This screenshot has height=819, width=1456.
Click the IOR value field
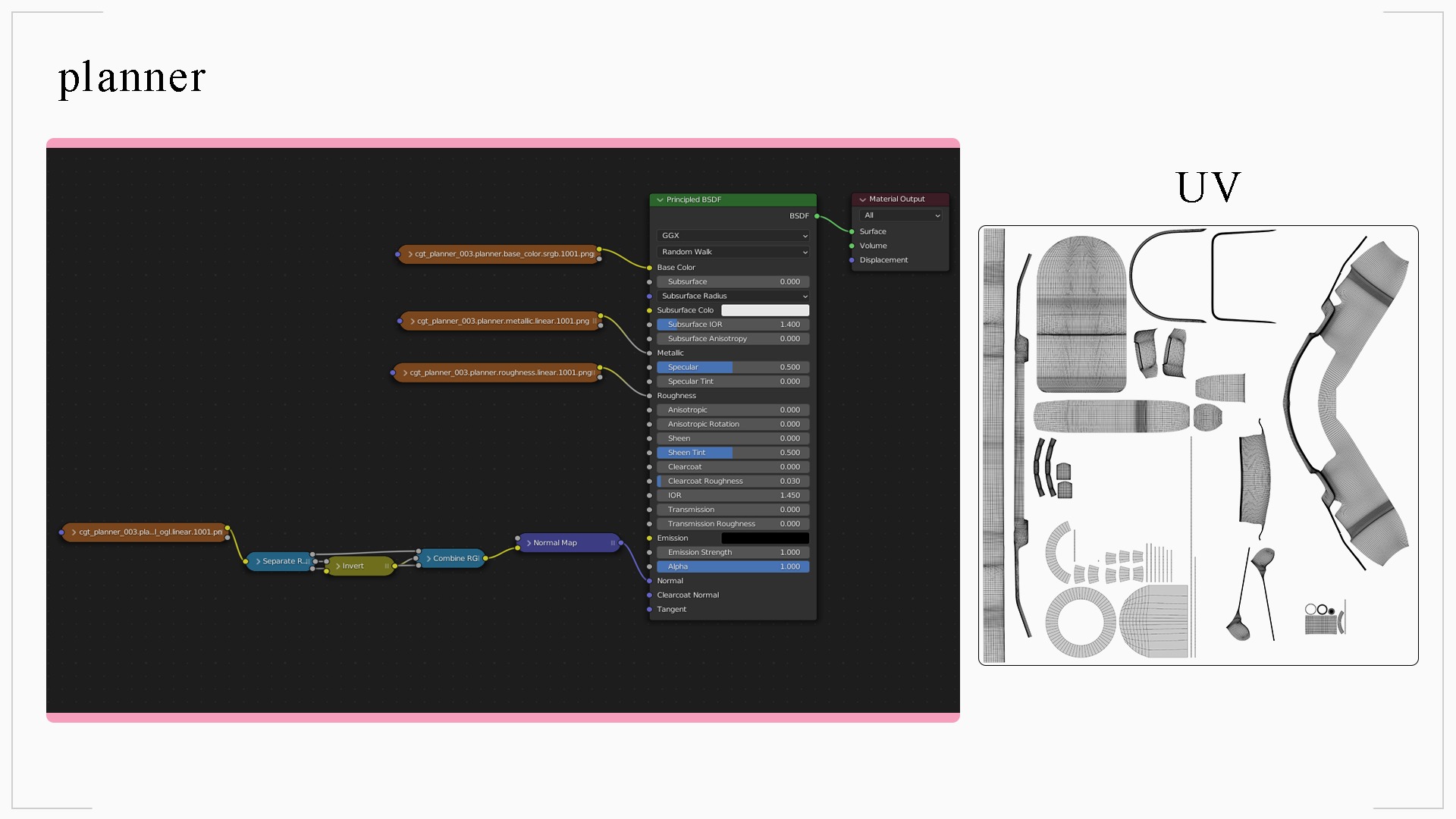pyautogui.click(x=733, y=495)
